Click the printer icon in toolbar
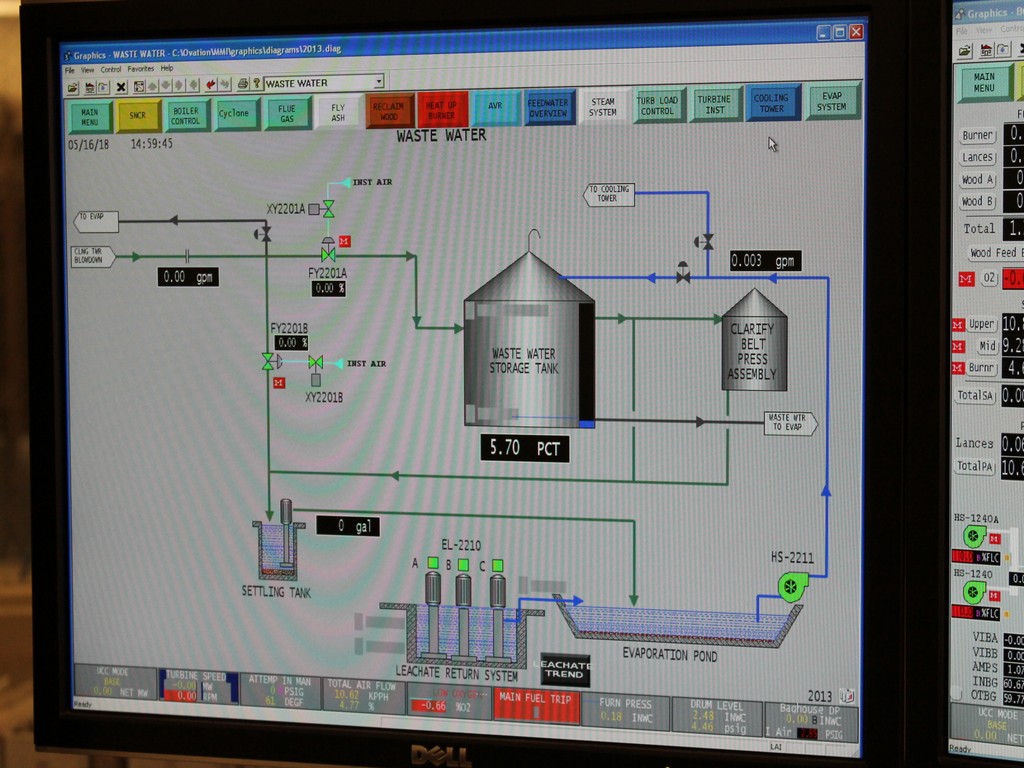The width and height of the screenshot is (1024, 768). (x=241, y=84)
